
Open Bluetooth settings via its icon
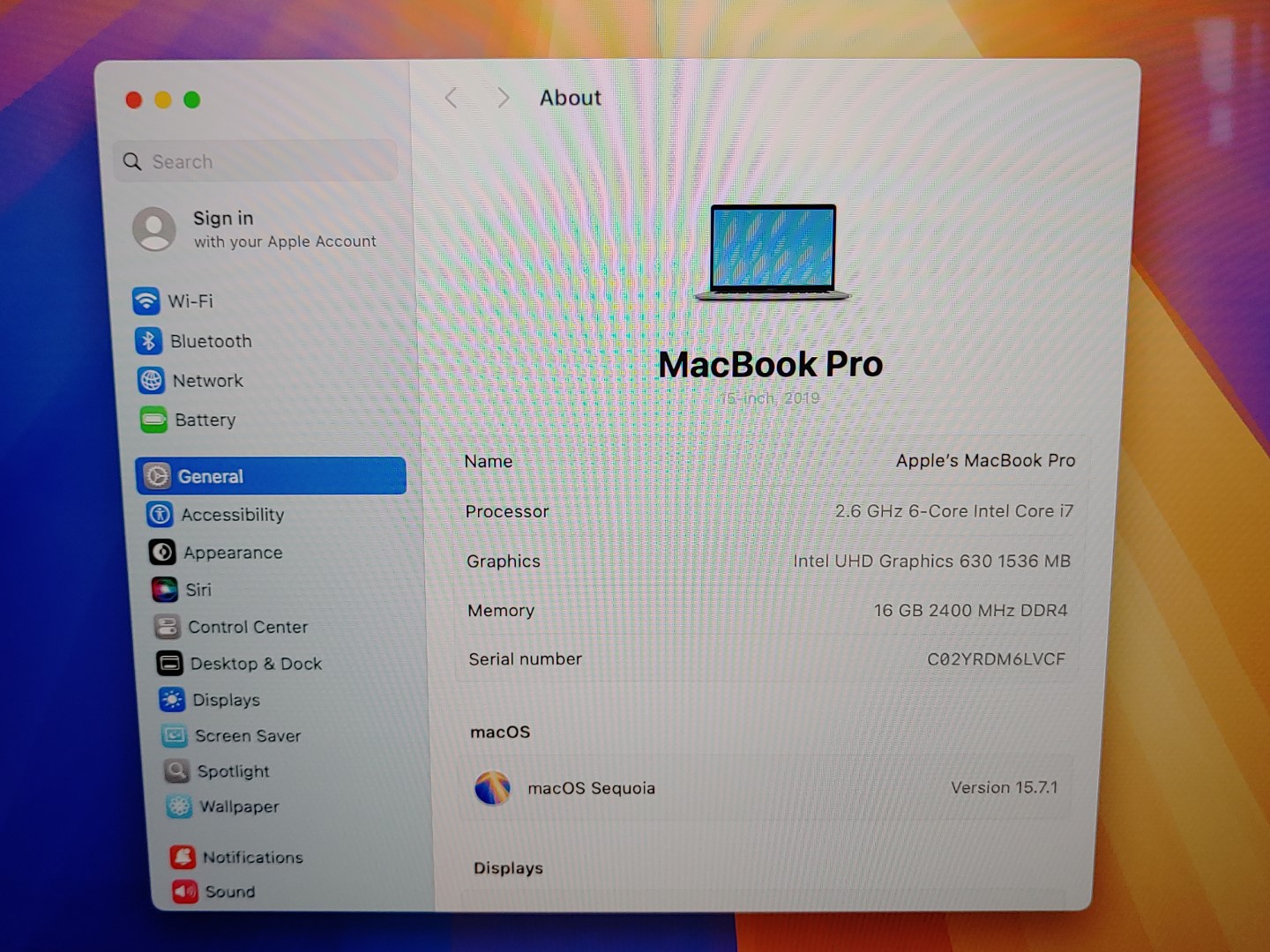click(x=147, y=340)
